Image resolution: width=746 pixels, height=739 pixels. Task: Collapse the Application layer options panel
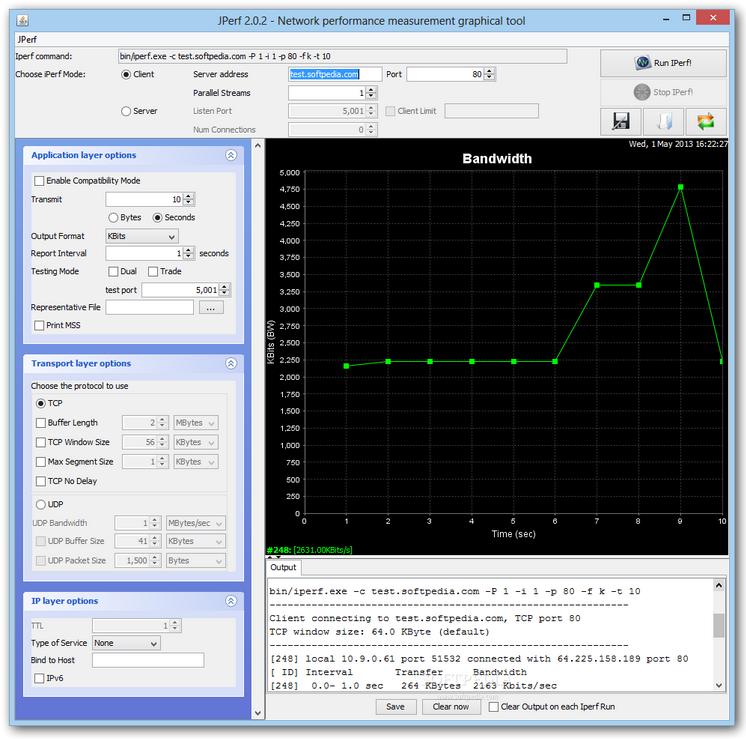(231, 155)
